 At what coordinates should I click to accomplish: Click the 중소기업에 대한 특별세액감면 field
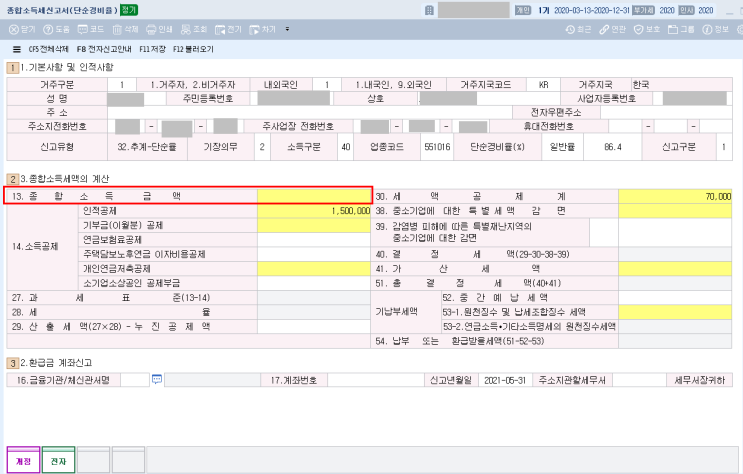click(675, 211)
